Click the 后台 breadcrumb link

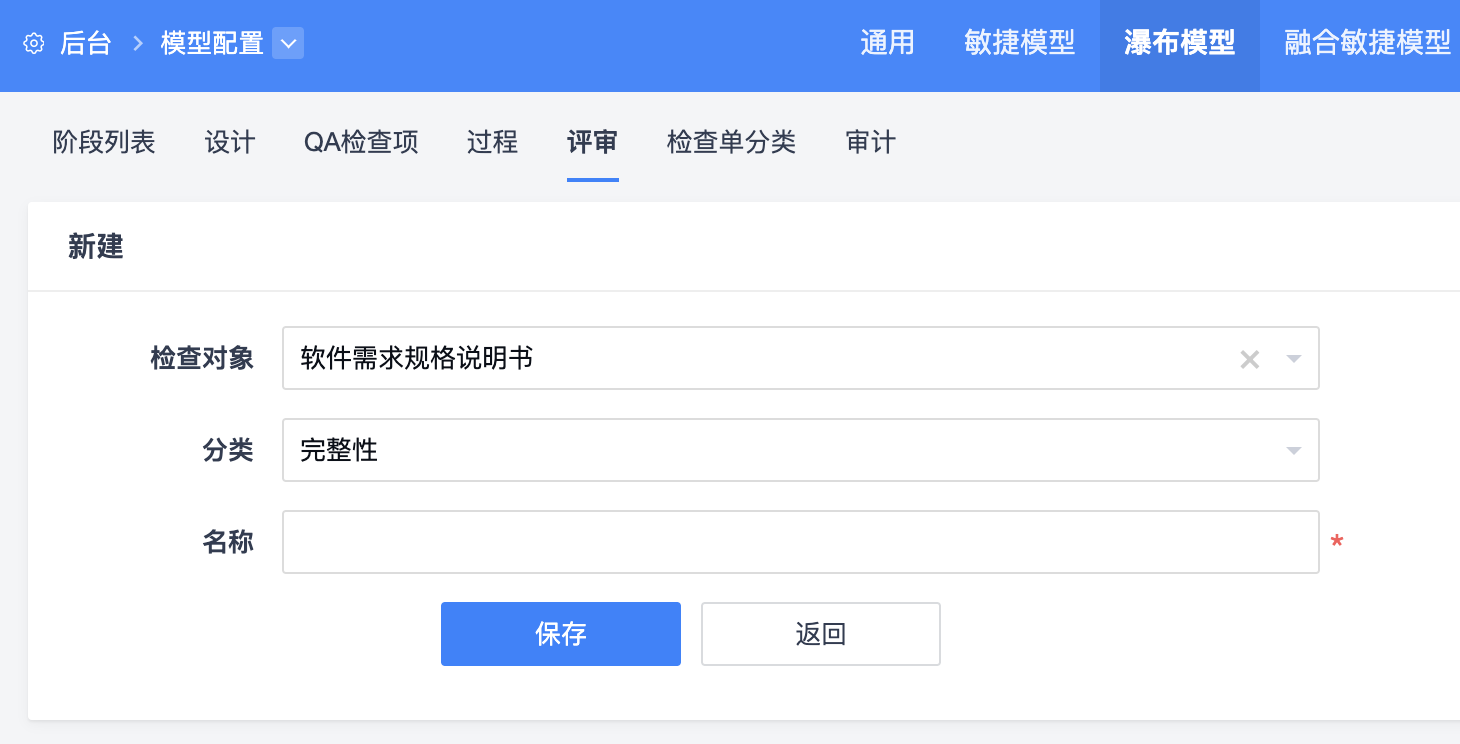pos(85,44)
